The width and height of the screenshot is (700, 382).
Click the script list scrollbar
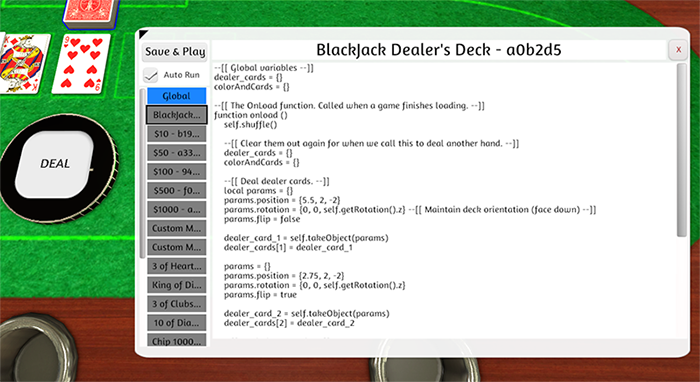[142, 173]
